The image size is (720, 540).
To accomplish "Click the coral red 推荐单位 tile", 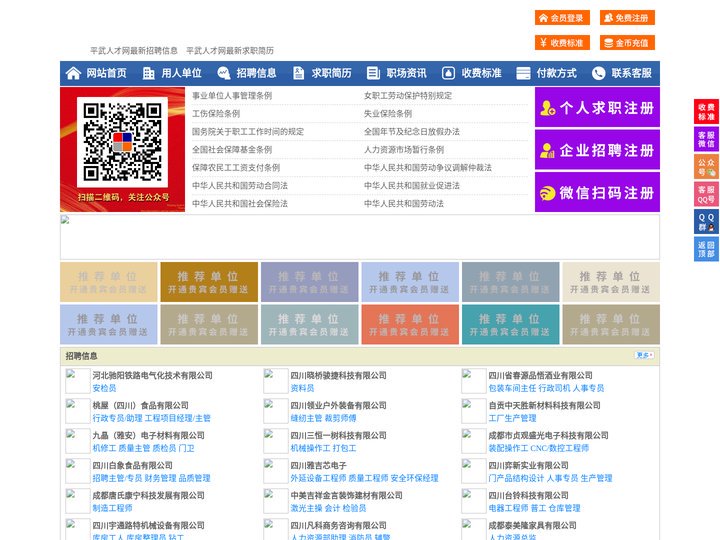I will (410, 324).
